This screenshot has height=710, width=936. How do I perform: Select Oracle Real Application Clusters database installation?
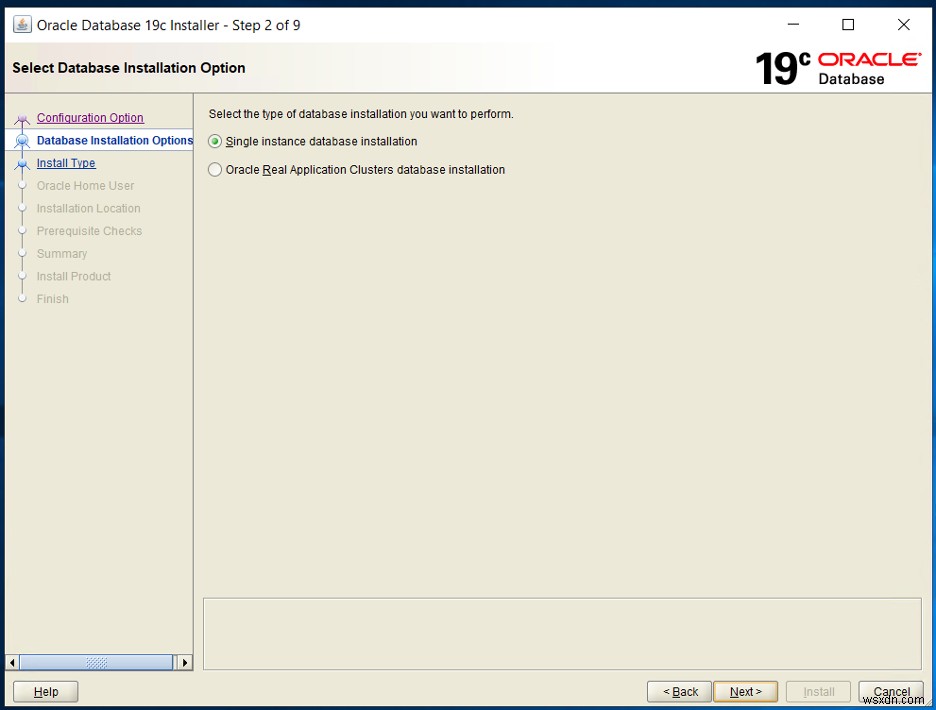click(214, 170)
